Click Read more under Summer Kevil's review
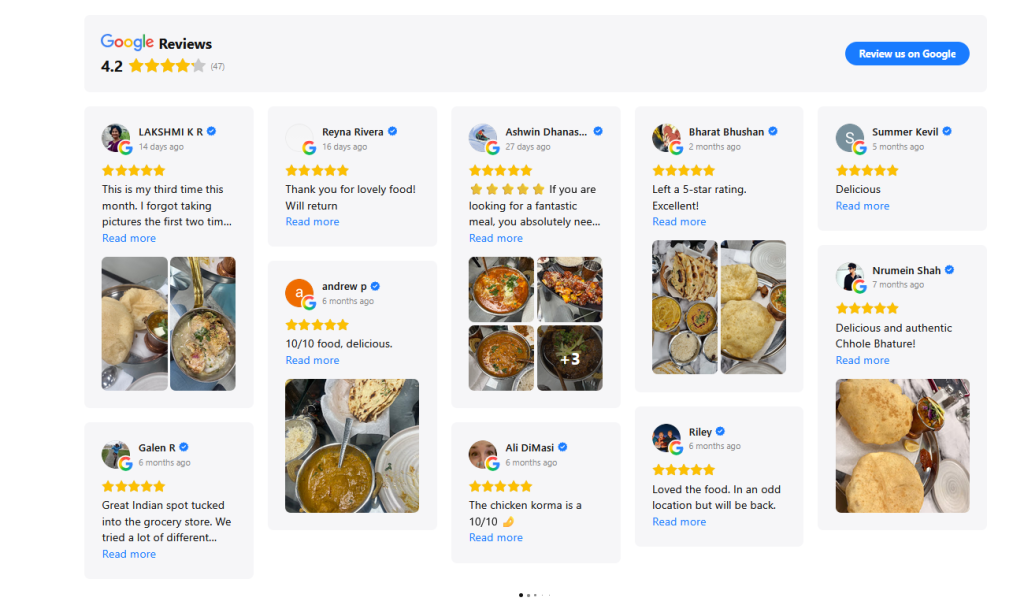This screenshot has width=1024, height=605. pyautogui.click(x=862, y=206)
